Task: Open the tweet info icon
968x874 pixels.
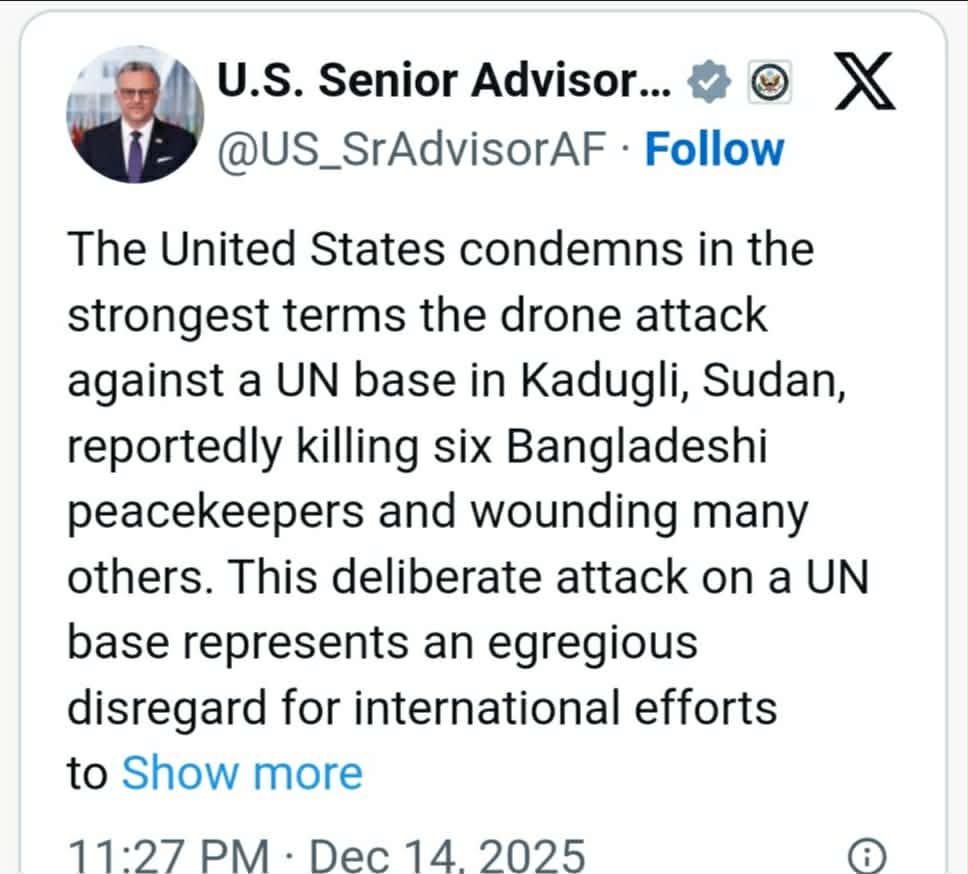Action: point(864,855)
